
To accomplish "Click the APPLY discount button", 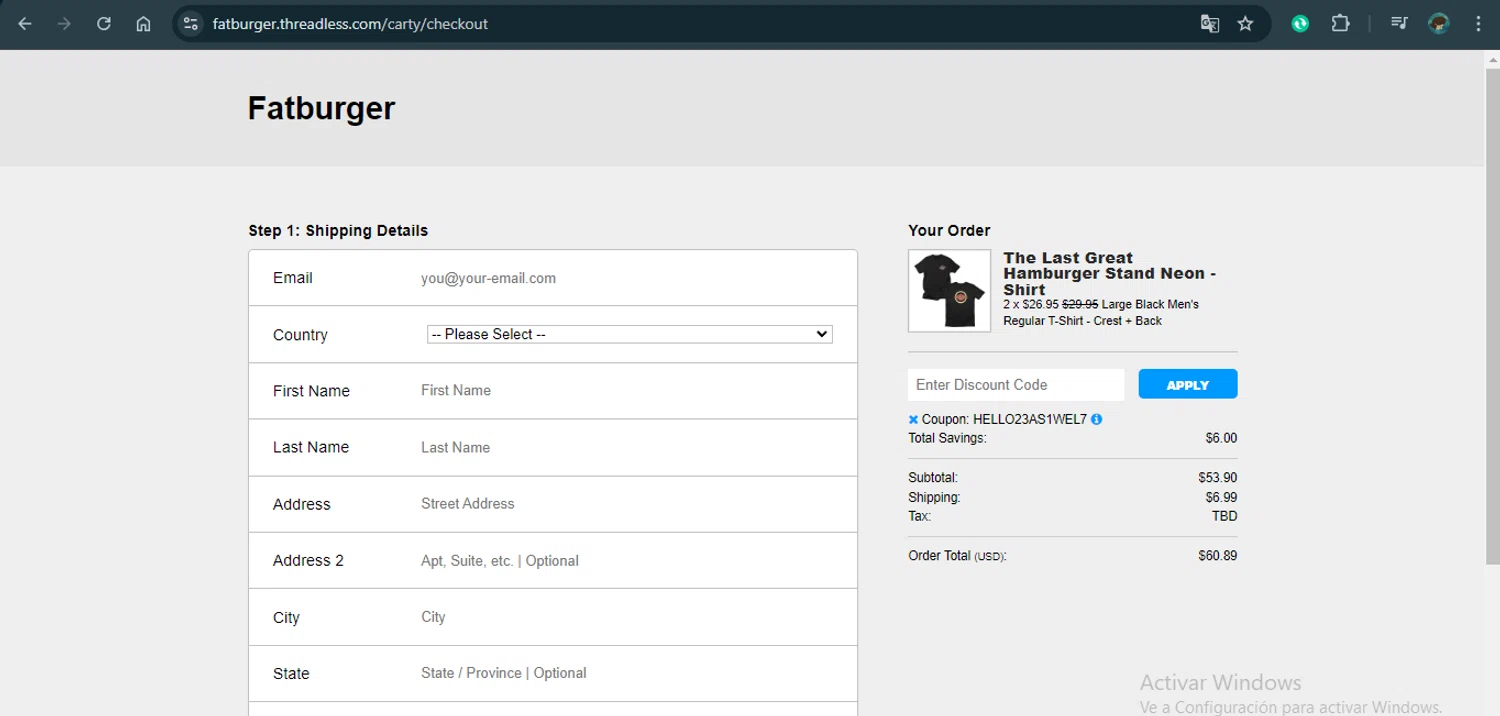I will pyautogui.click(x=1188, y=385).
